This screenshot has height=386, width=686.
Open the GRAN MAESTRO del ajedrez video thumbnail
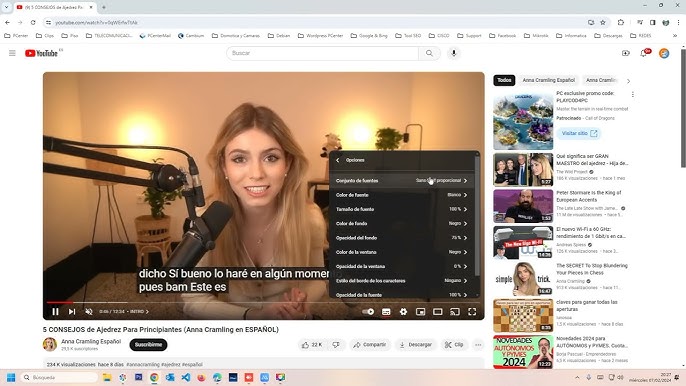point(523,169)
